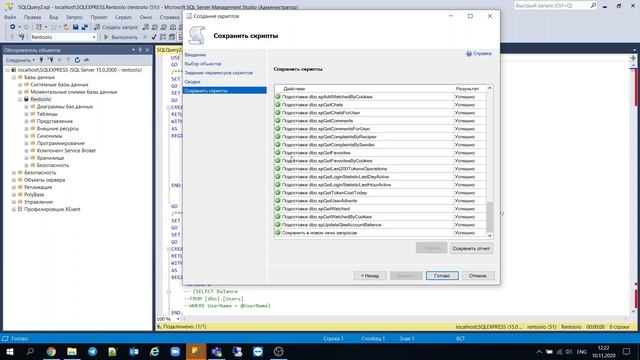Image resolution: width=640 pixels, height=360 pixels.
Task: Open the Соединить dropdown in Object Explorer
Action: point(20,60)
